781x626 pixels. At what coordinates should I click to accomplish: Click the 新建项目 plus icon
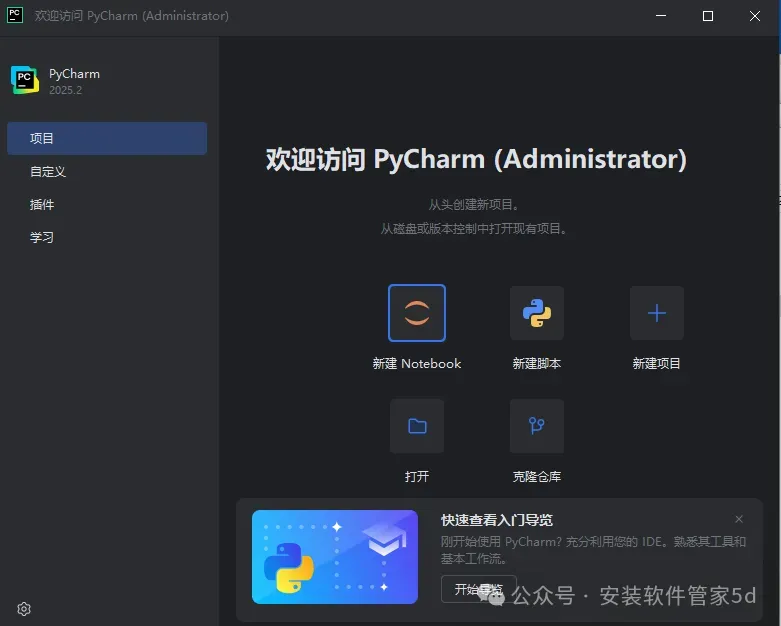(656, 313)
